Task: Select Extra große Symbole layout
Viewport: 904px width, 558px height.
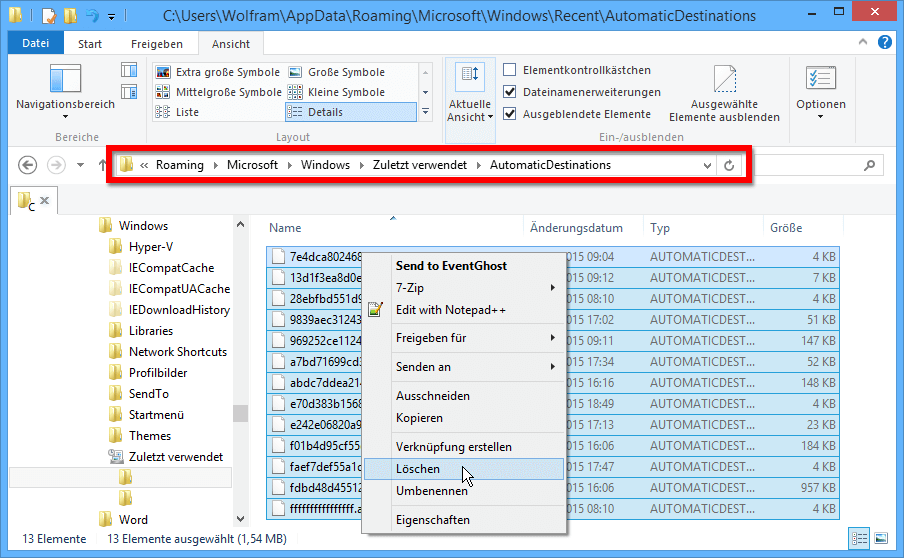Action: click(x=219, y=72)
